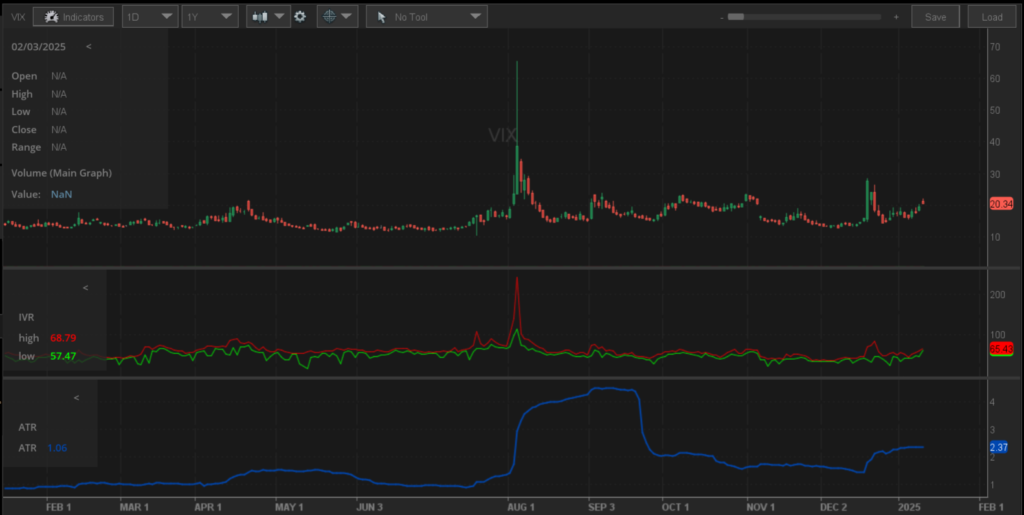
Task: Collapse the ATR legend panel arrow
Action: tap(77, 398)
